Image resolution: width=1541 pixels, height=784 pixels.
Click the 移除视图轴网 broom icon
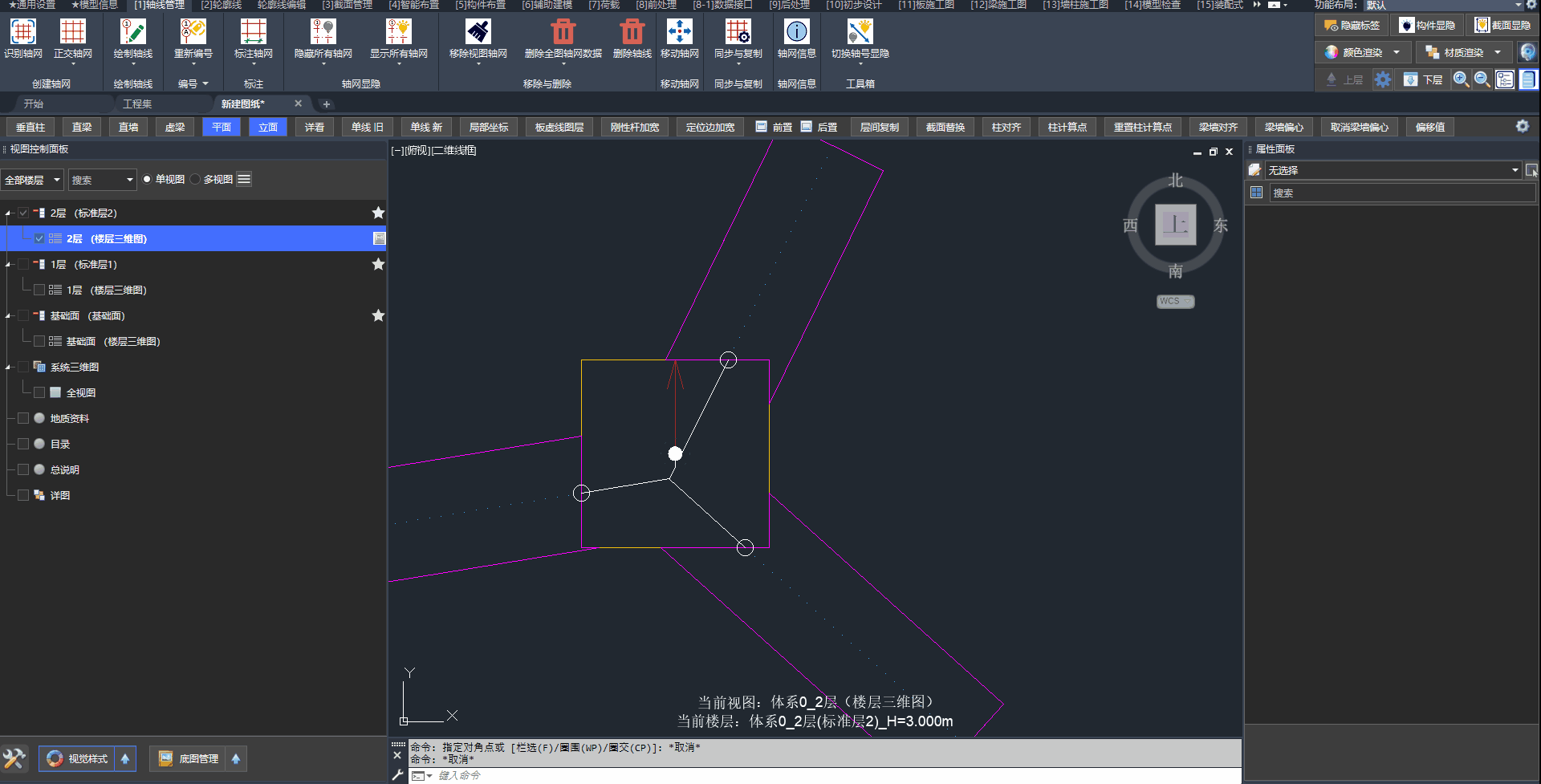(478, 32)
